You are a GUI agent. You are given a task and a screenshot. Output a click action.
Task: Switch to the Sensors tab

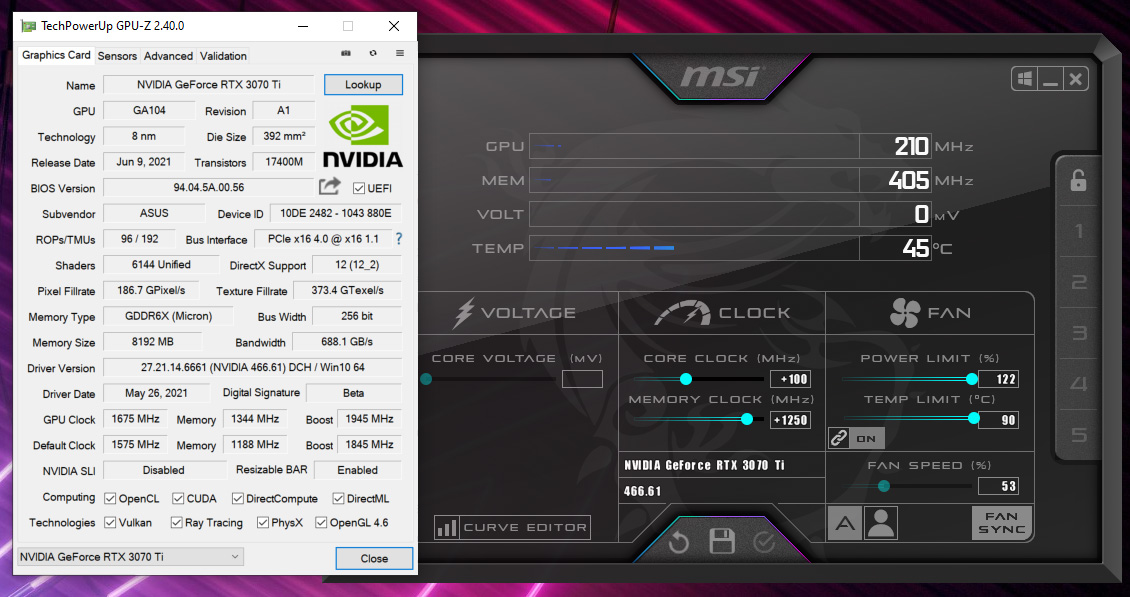pyautogui.click(x=117, y=56)
